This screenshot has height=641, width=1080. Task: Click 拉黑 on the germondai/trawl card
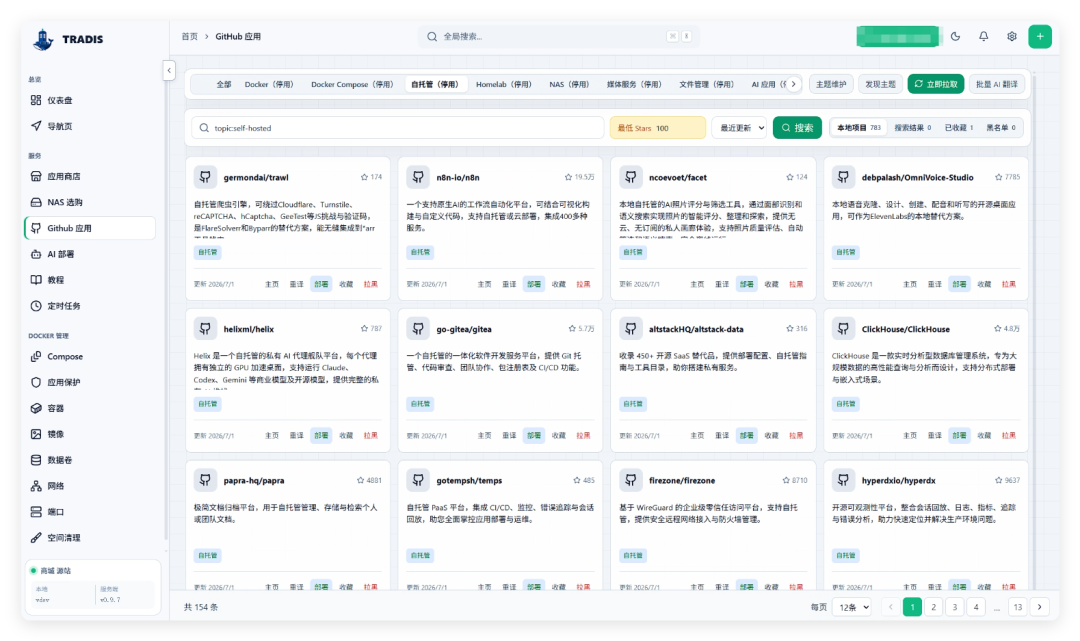[x=371, y=284]
